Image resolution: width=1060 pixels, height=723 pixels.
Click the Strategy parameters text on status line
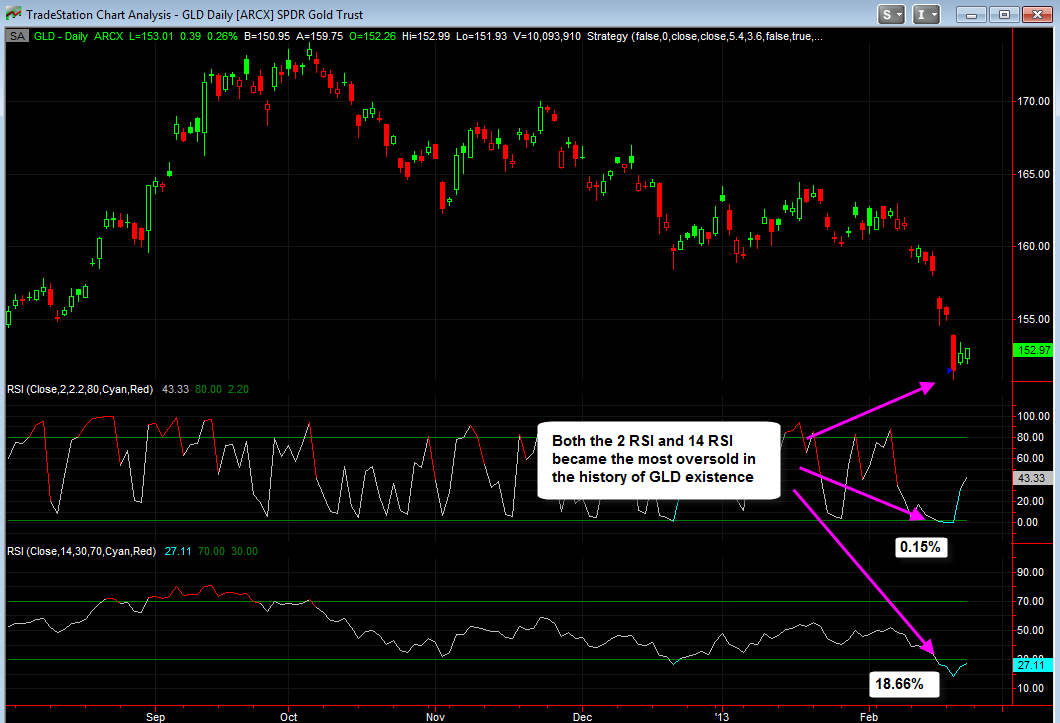705,37
